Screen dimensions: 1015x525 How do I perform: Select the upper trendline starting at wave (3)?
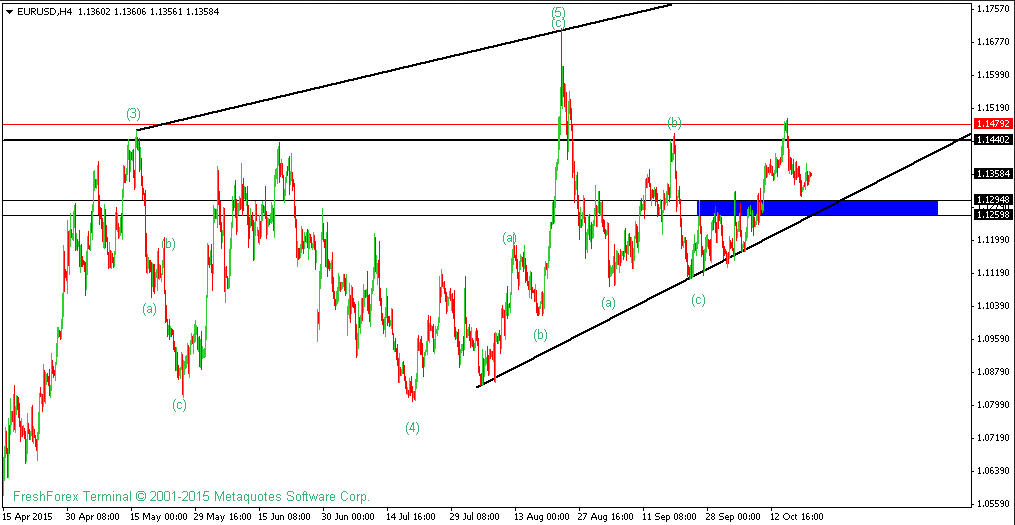(405, 67)
